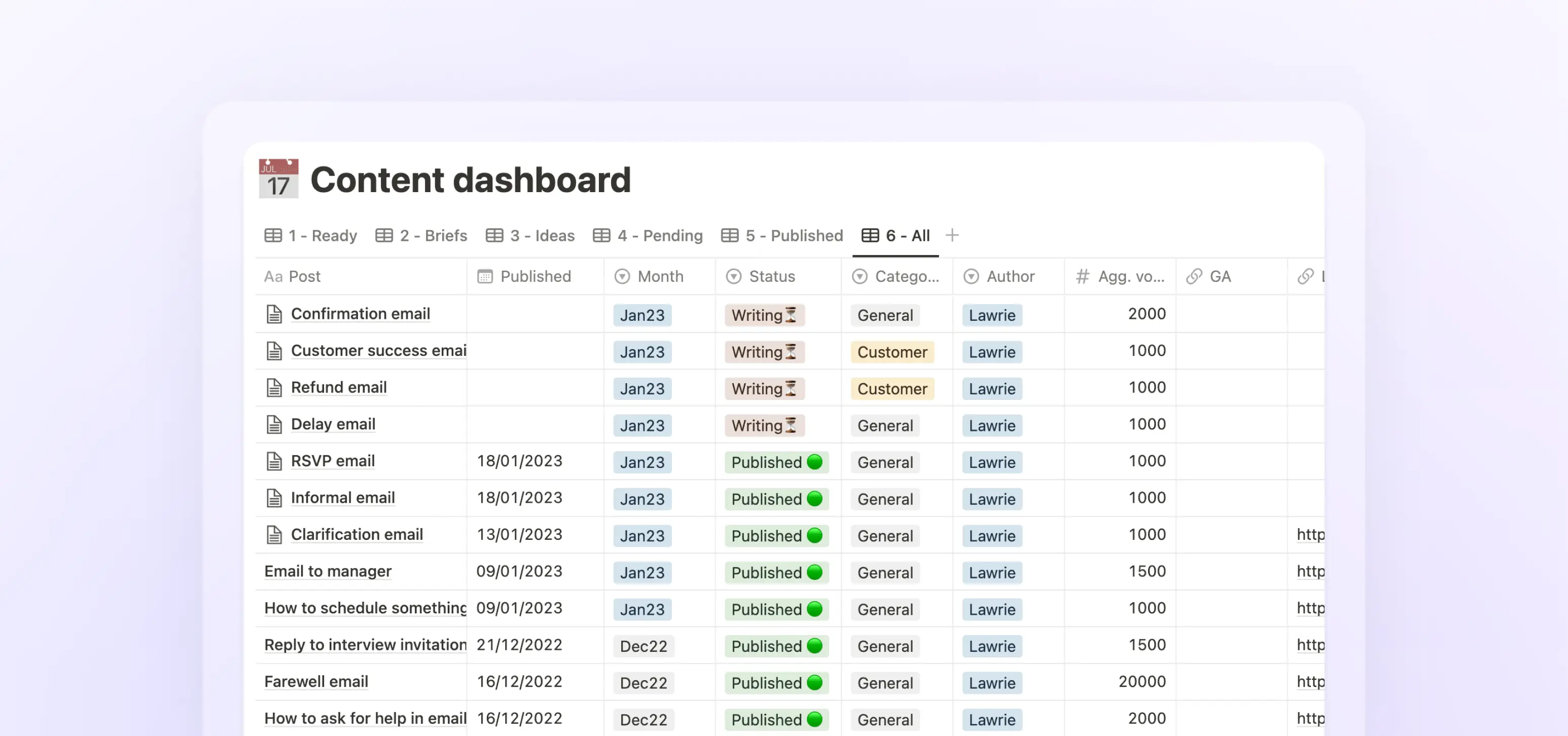Click the link icon in the GA column header
Screen dimensions: 1568x736
pos(1195,276)
